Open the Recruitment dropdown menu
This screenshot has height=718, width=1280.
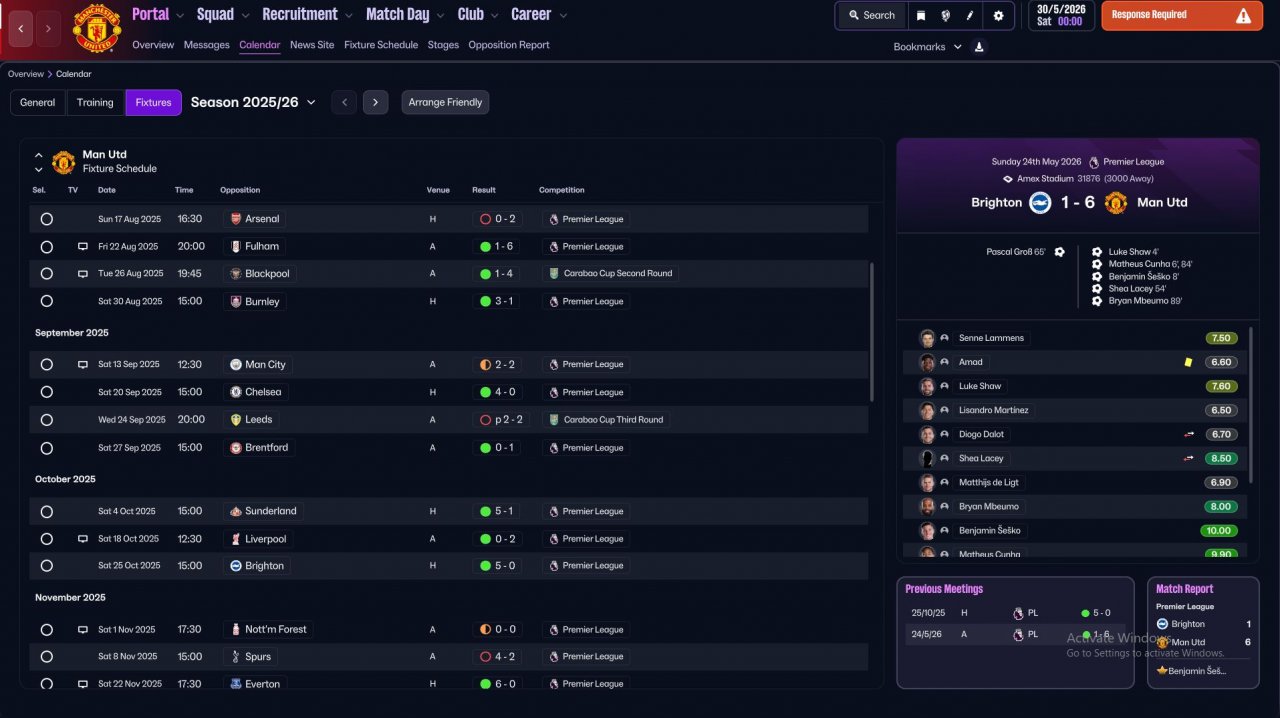coord(308,14)
